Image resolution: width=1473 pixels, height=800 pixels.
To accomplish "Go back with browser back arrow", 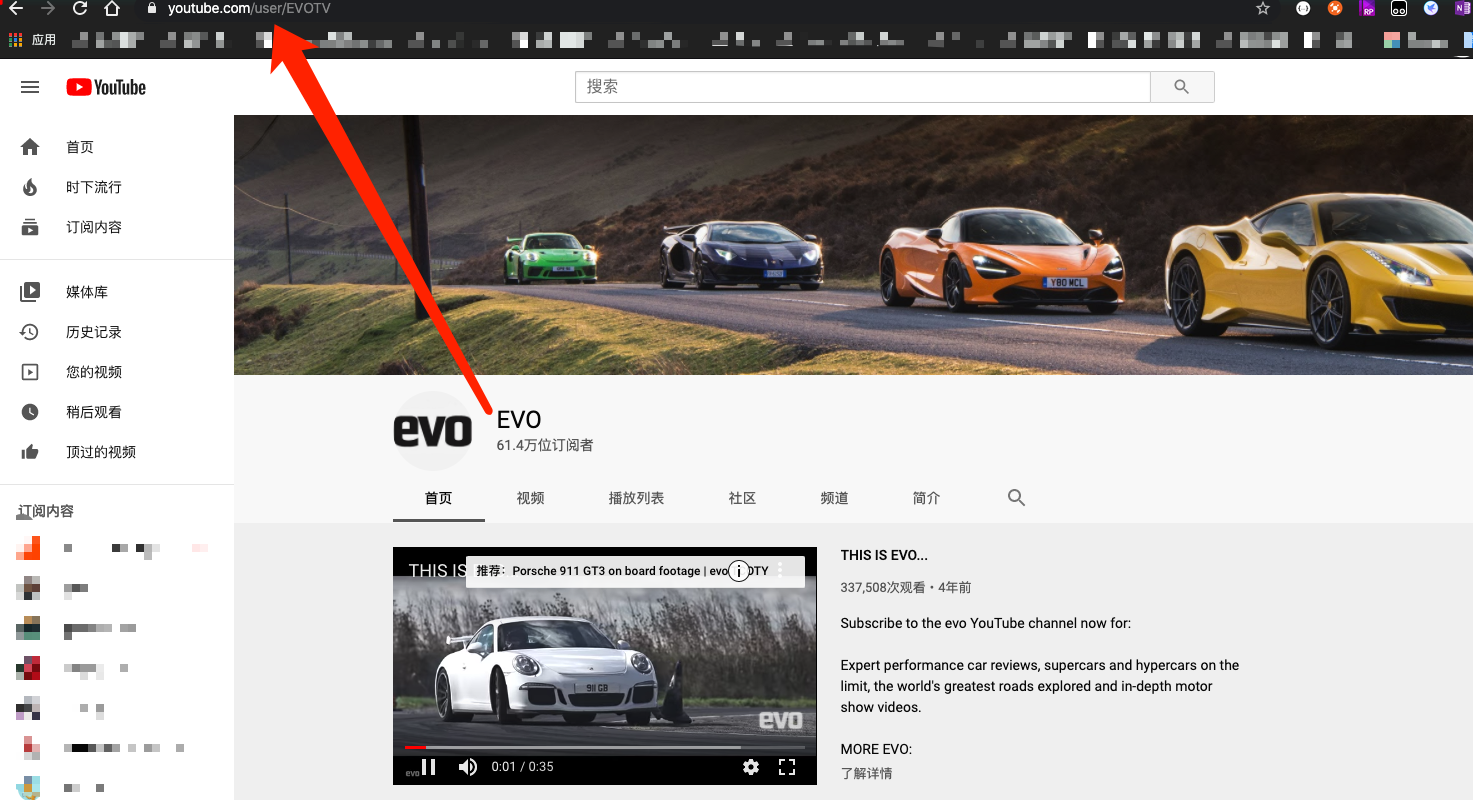I will (15, 9).
